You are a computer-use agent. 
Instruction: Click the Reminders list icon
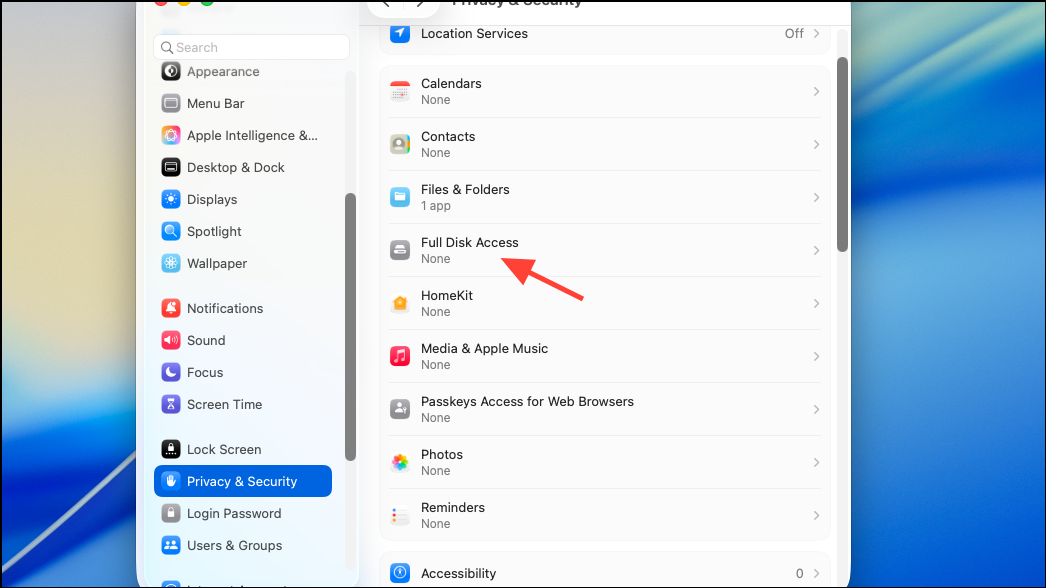(x=400, y=515)
